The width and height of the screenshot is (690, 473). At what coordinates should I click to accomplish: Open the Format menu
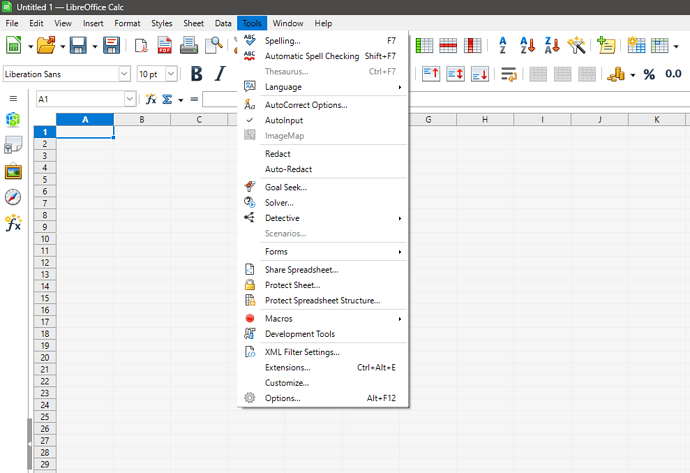127,23
